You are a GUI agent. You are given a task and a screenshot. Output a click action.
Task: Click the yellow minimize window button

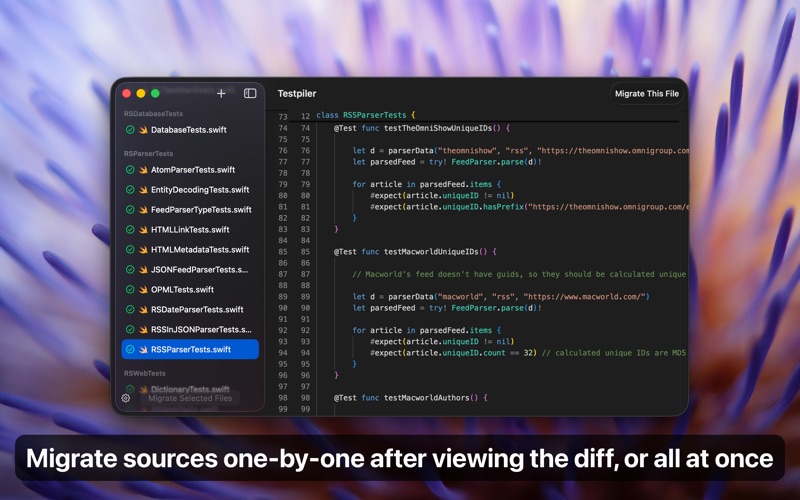141,93
